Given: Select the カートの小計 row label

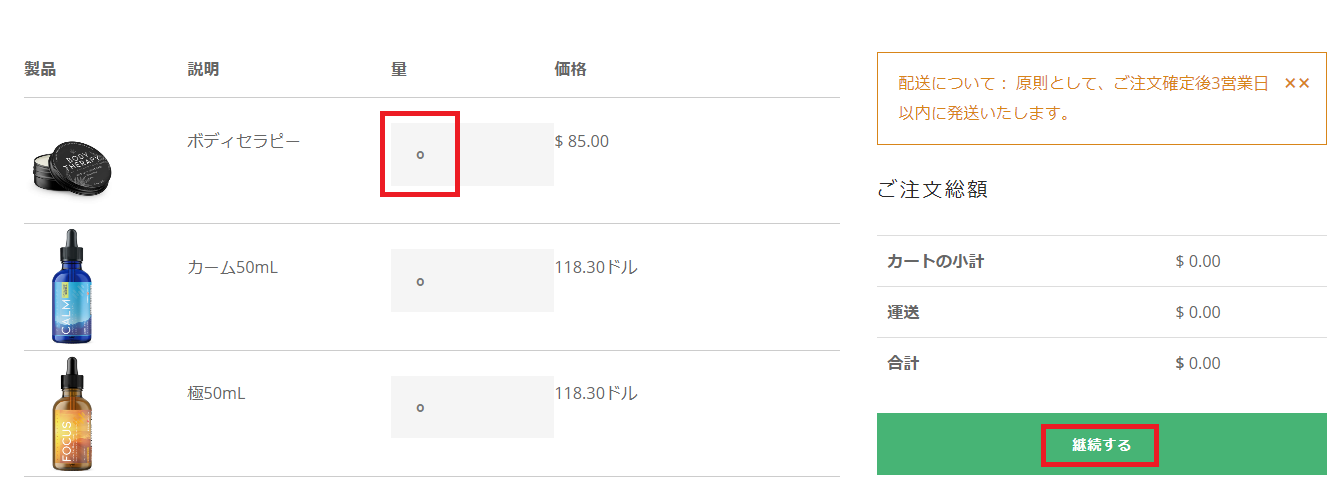Looking at the screenshot, I should click(x=935, y=262).
